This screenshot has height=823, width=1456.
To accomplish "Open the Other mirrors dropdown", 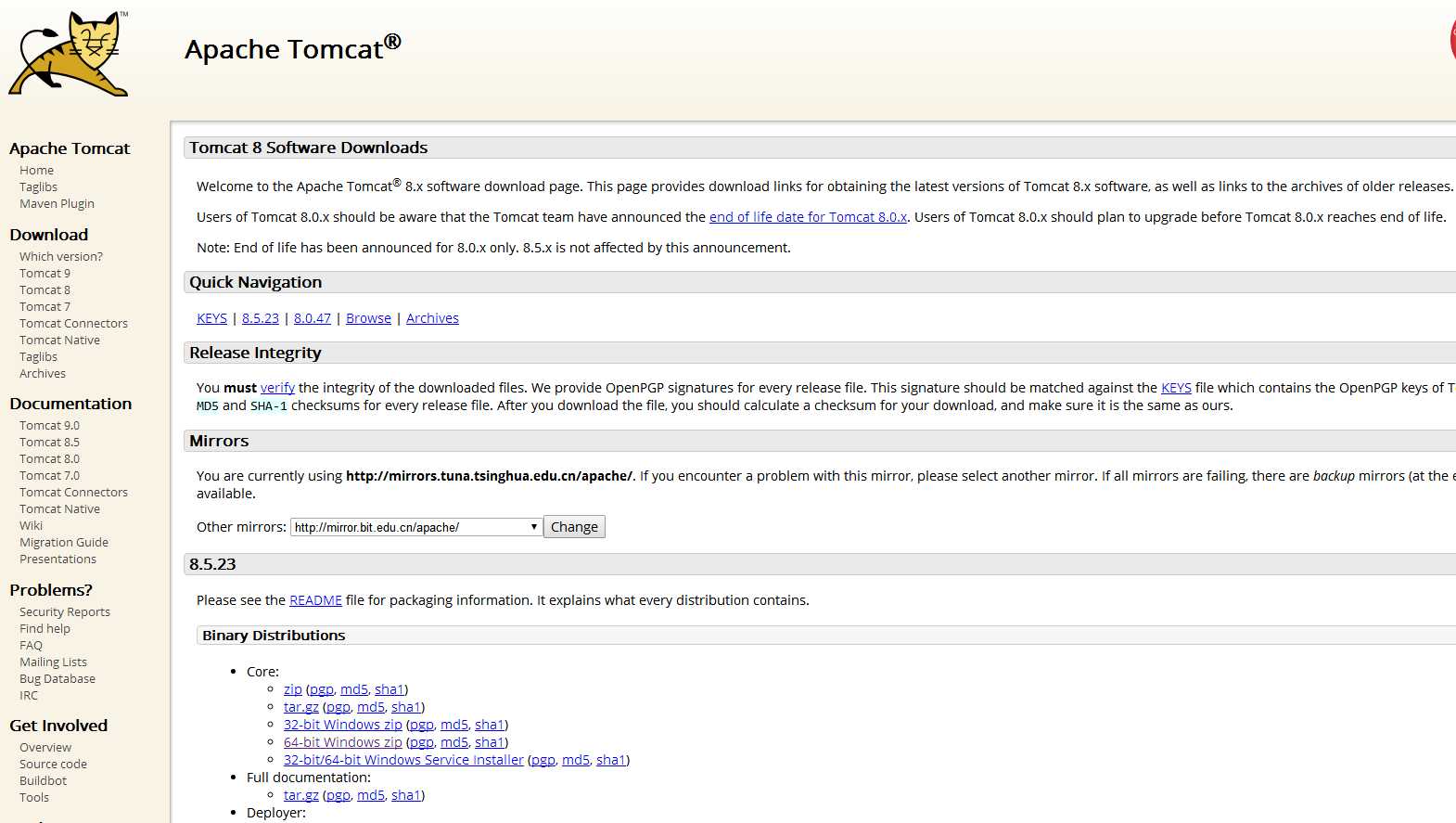I will tap(416, 527).
